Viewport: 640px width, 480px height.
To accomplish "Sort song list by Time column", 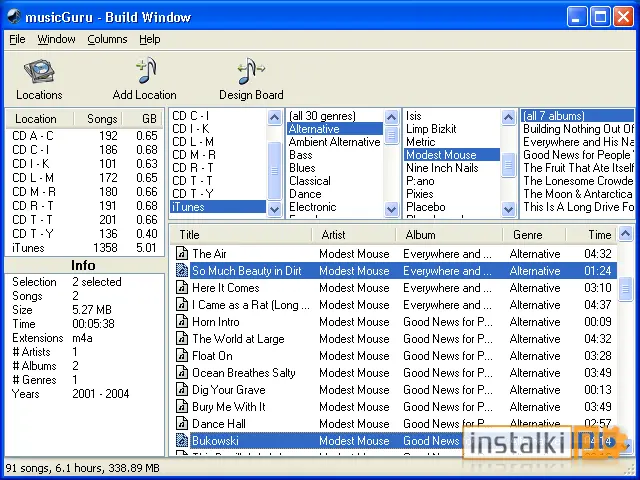I will point(591,235).
